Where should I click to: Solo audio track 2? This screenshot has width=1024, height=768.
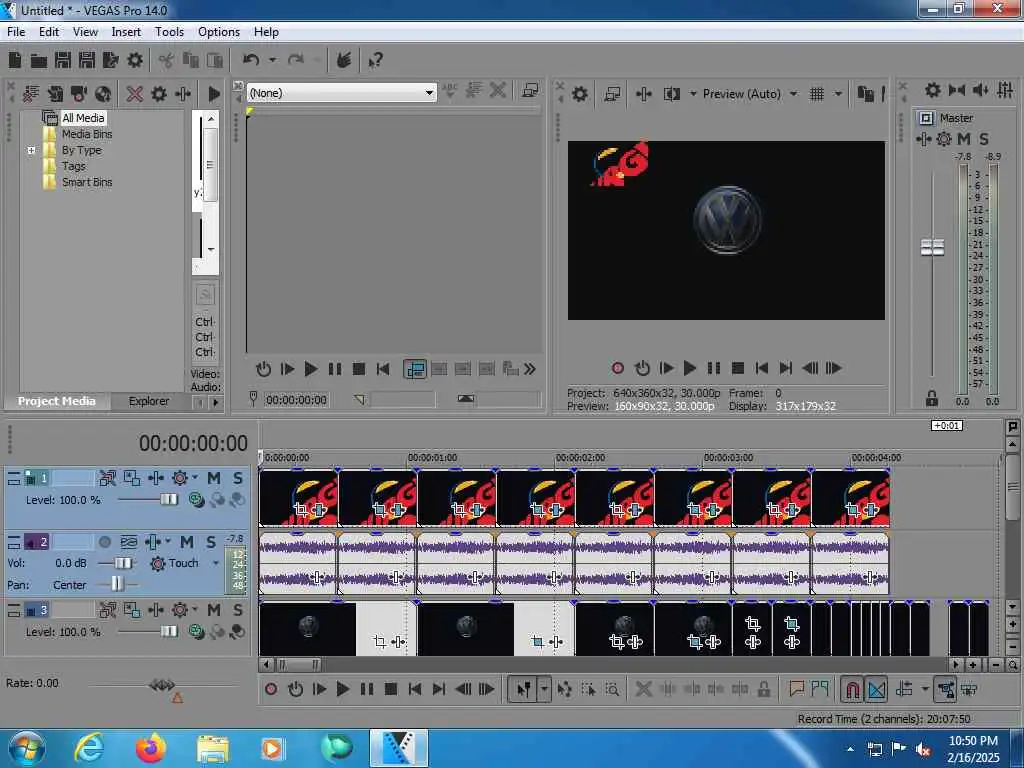(211, 542)
